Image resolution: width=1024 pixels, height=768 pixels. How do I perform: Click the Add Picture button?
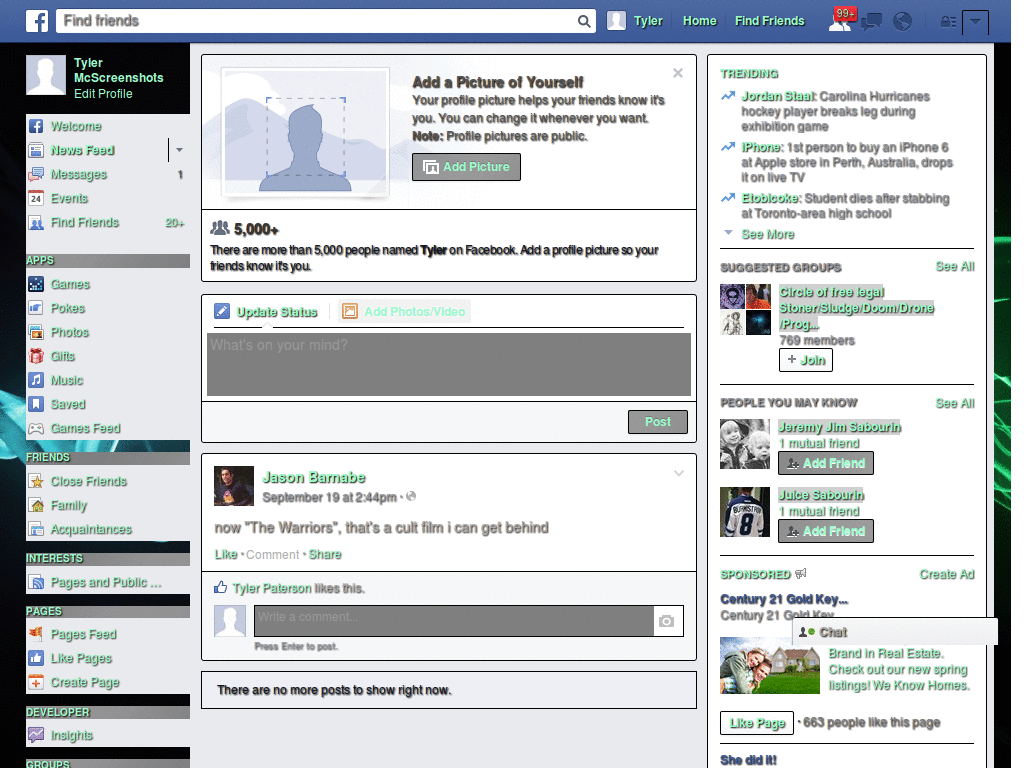click(466, 167)
